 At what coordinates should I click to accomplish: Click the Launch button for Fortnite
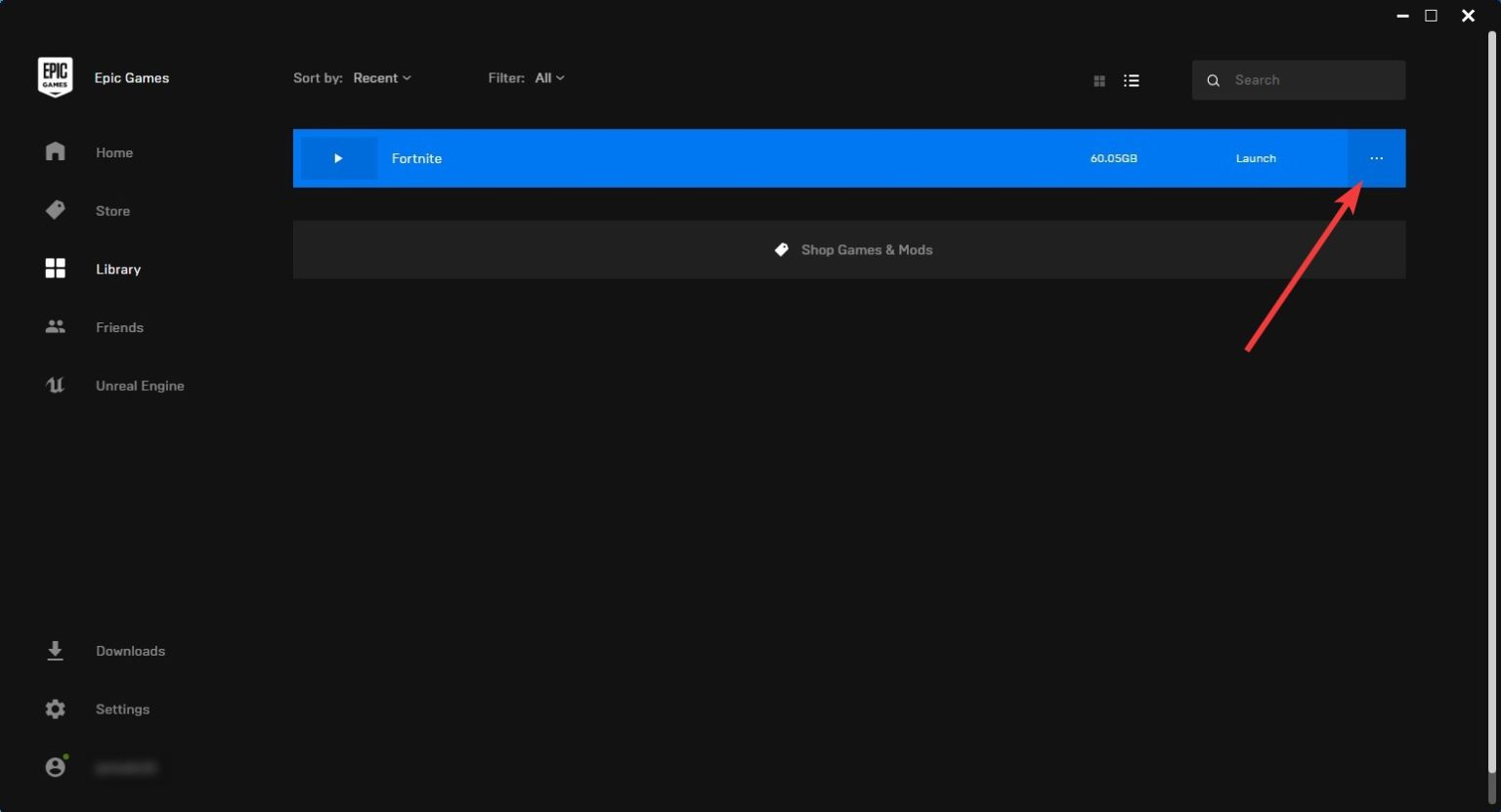(1256, 158)
